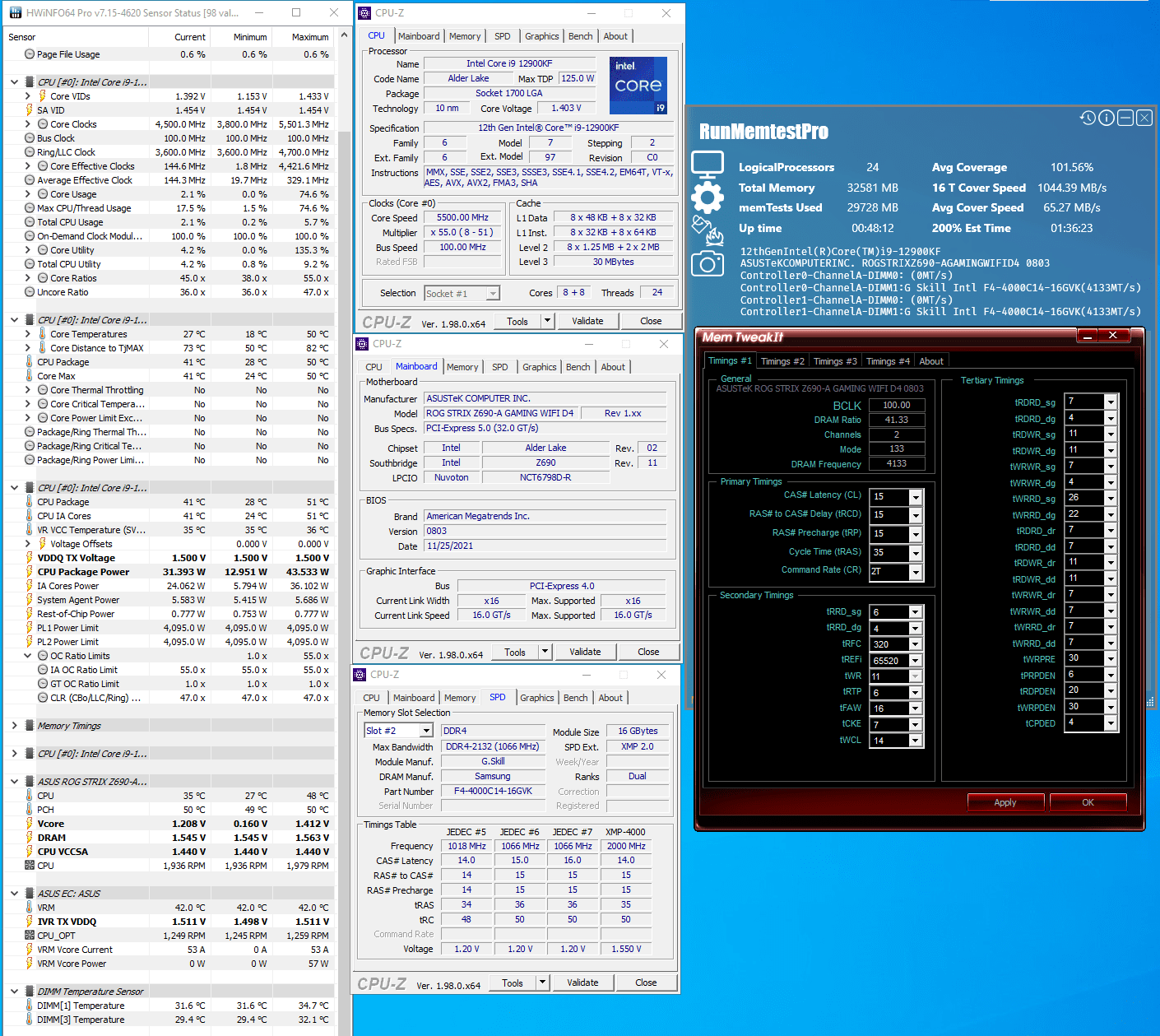Switch to Timings #2 tab in Mem TweakIt

click(x=782, y=361)
